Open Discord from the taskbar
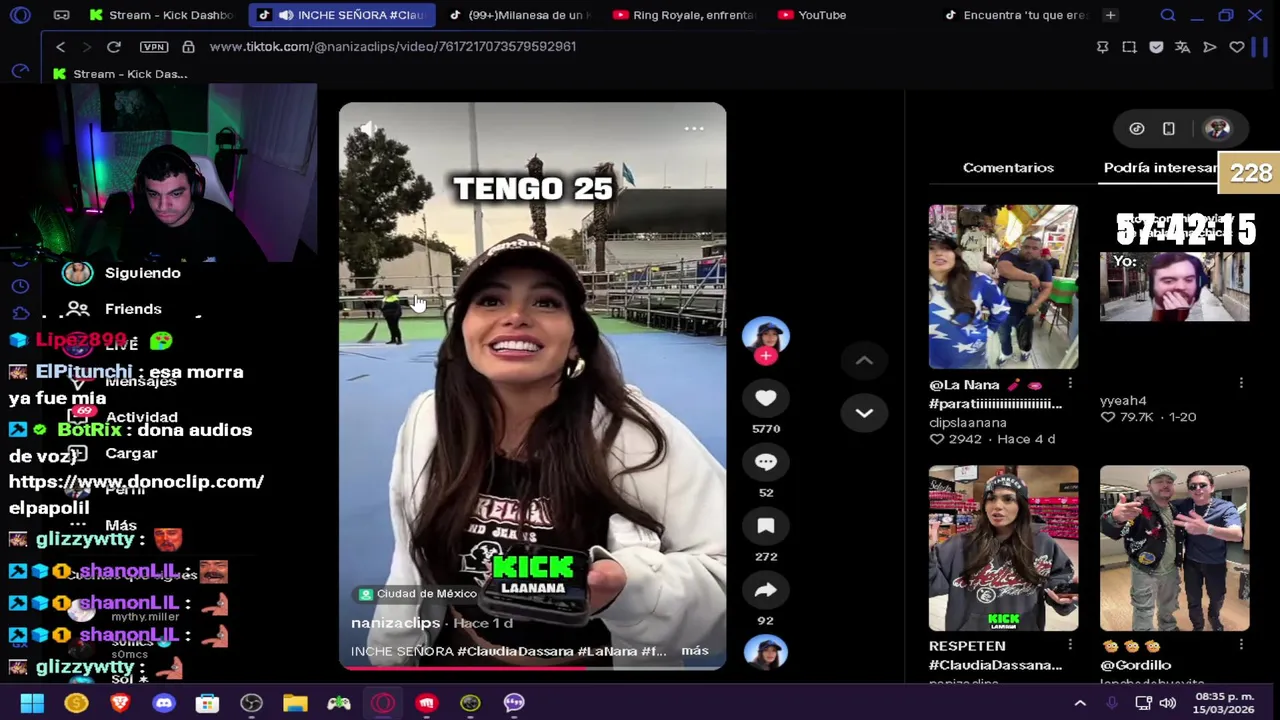 pyautogui.click(x=164, y=703)
